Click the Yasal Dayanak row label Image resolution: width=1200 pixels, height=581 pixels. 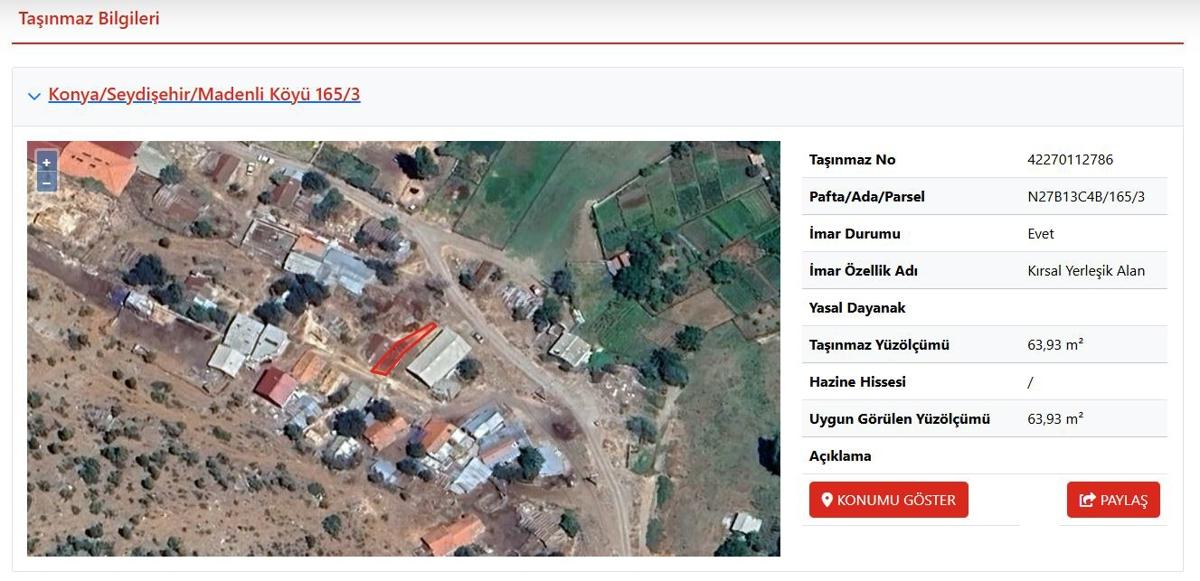coord(857,308)
